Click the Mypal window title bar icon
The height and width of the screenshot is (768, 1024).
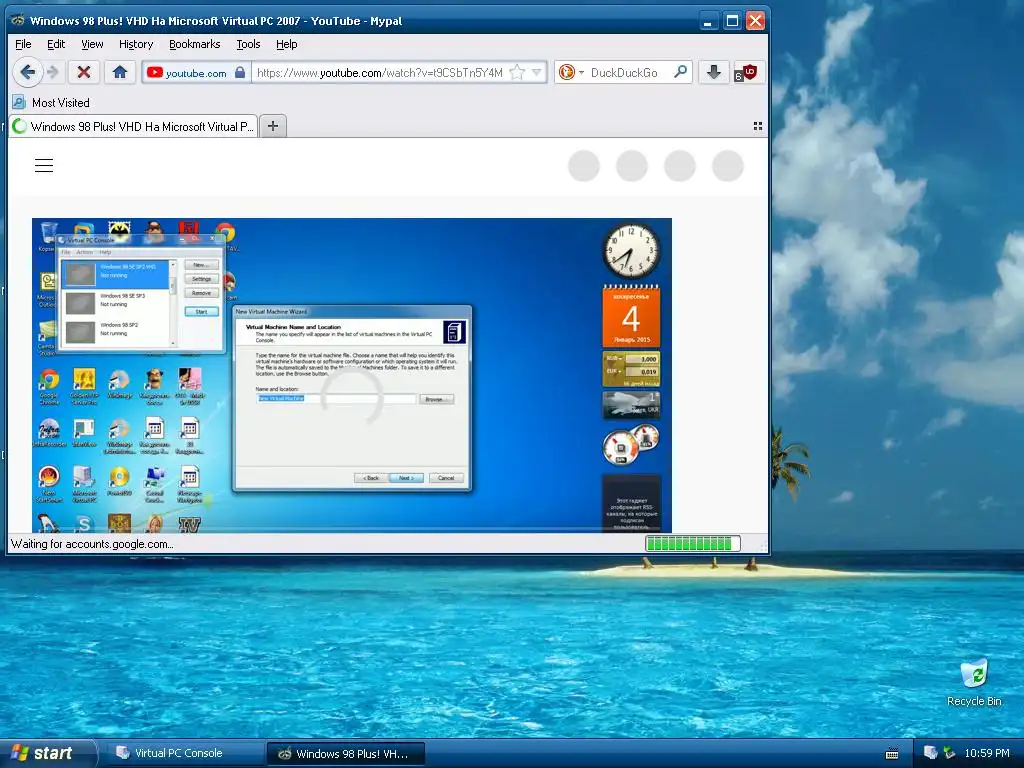point(18,20)
